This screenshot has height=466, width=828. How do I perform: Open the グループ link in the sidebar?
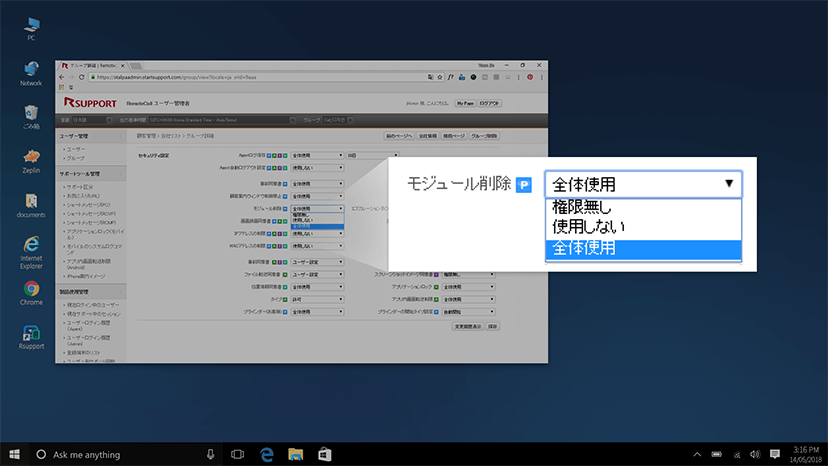click(x=76, y=159)
